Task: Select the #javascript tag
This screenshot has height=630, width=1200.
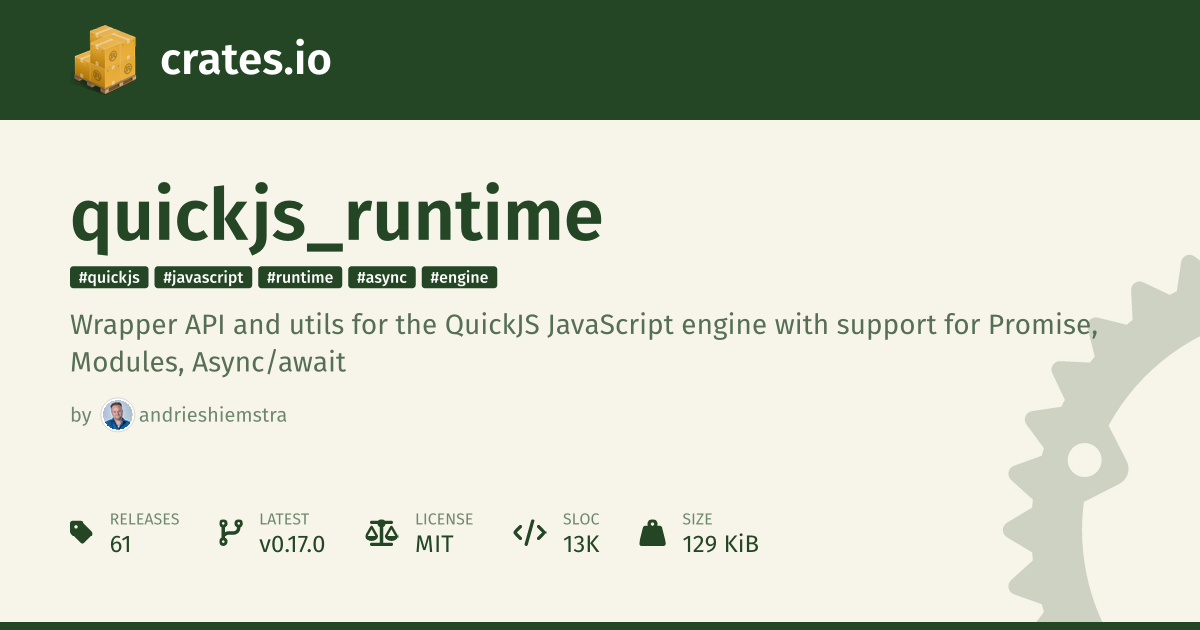Action: click(x=203, y=278)
